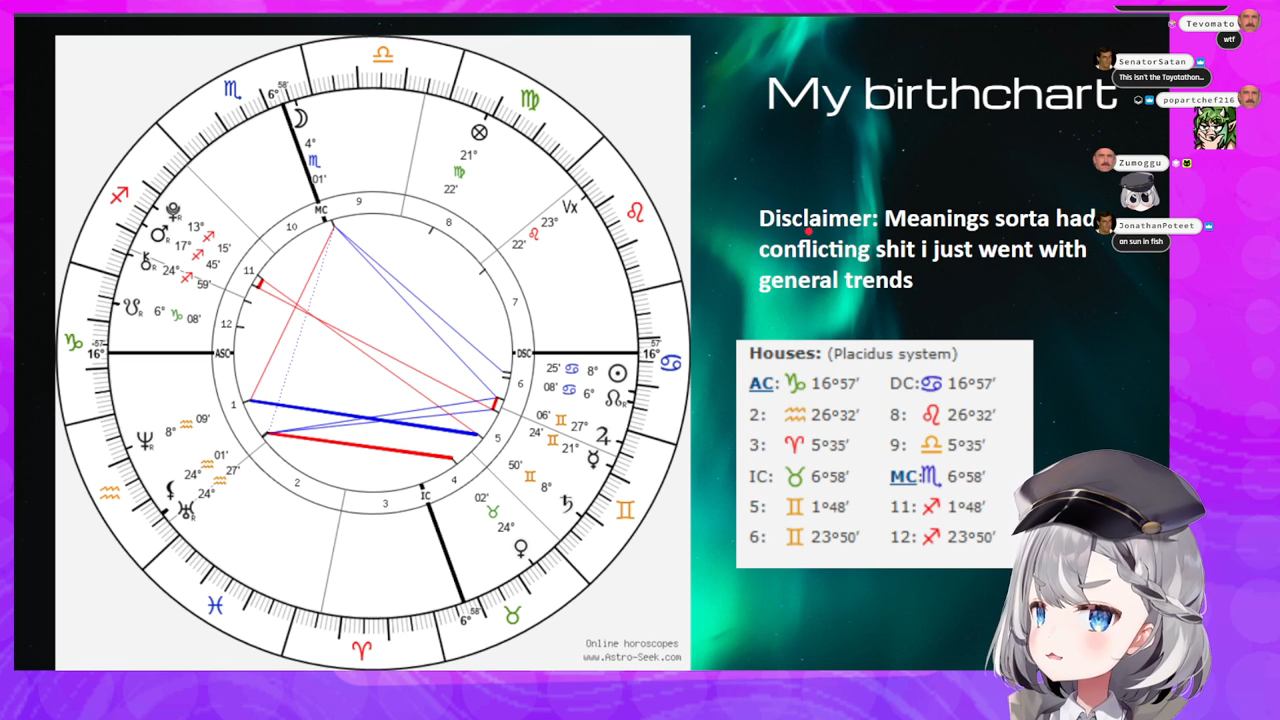This screenshot has width=1280, height=720.
Task: Click the Neptune trident glyph in the chart
Action: click(146, 441)
